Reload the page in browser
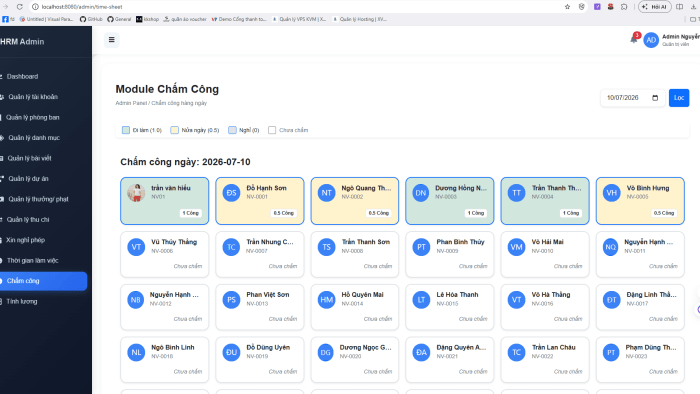The image size is (700, 394). pyautogui.click(x=20, y=7)
